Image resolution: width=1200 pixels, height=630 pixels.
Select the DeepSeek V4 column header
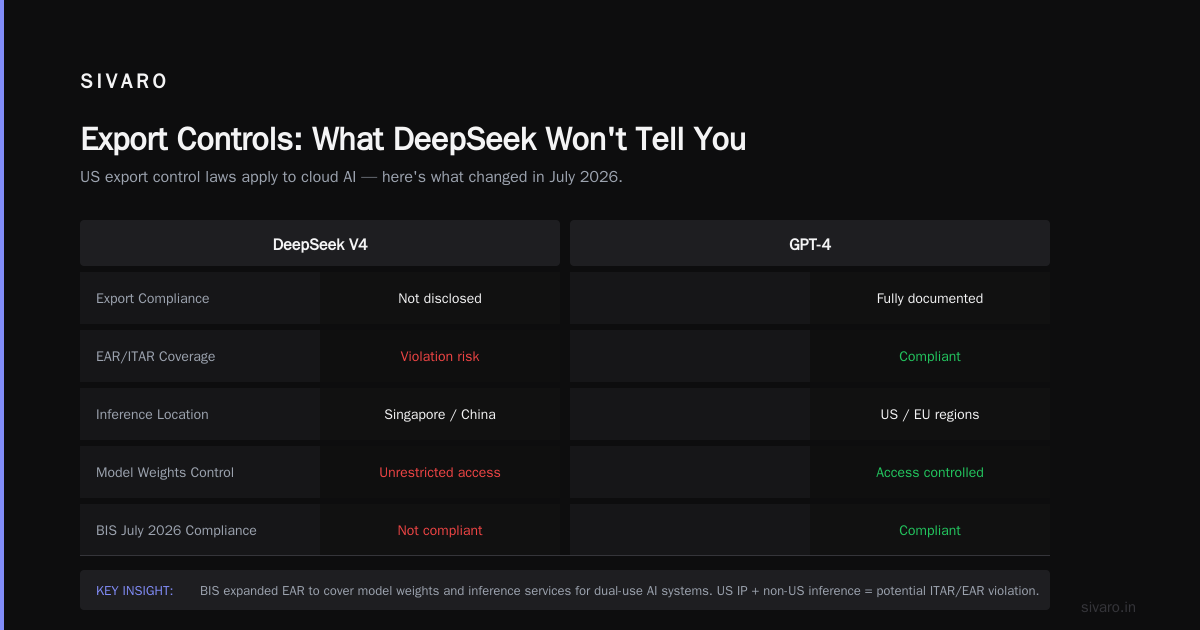320,243
